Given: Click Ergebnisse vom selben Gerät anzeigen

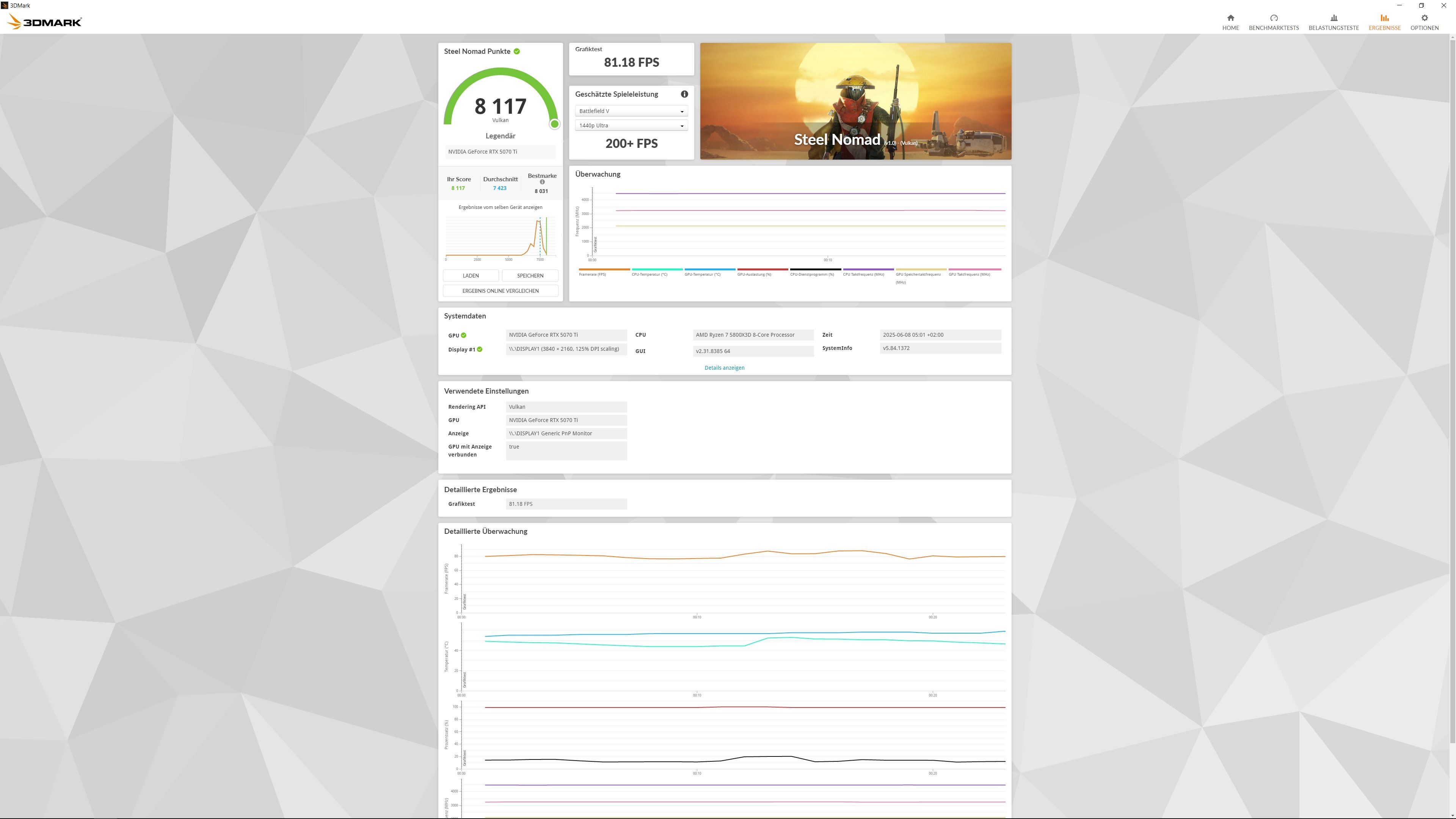Looking at the screenshot, I should (x=500, y=207).
